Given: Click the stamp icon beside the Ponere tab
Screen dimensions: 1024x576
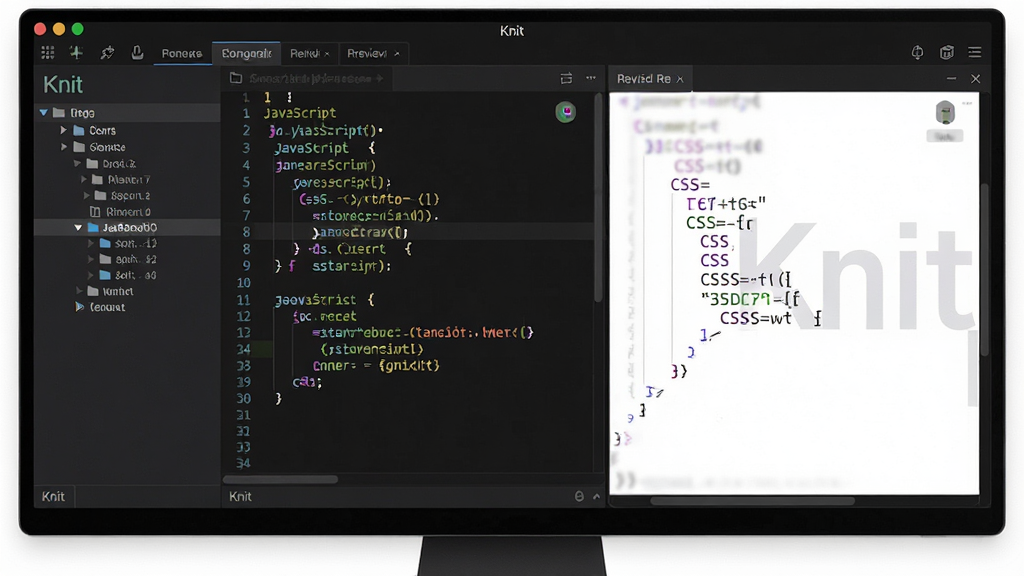Looking at the screenshot, I should 137,52.
